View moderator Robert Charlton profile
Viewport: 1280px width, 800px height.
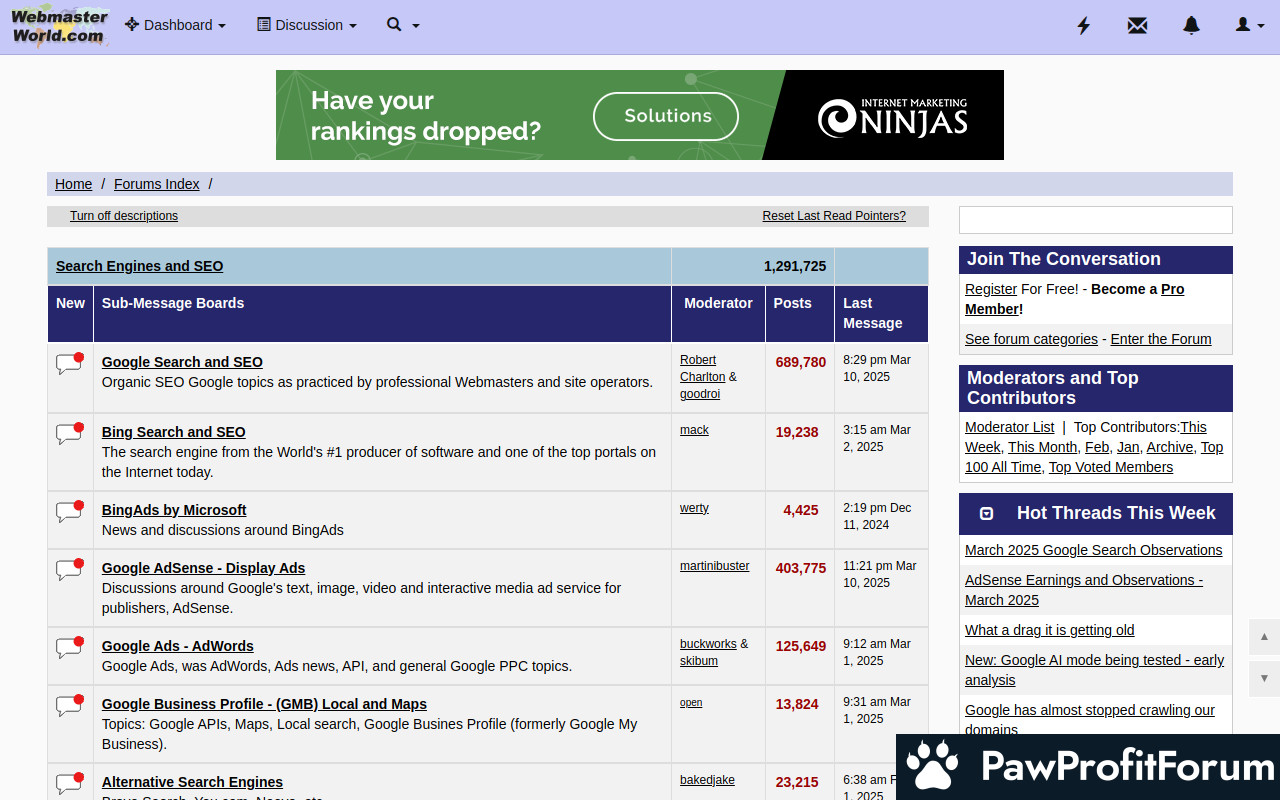[x=702, y=368]
